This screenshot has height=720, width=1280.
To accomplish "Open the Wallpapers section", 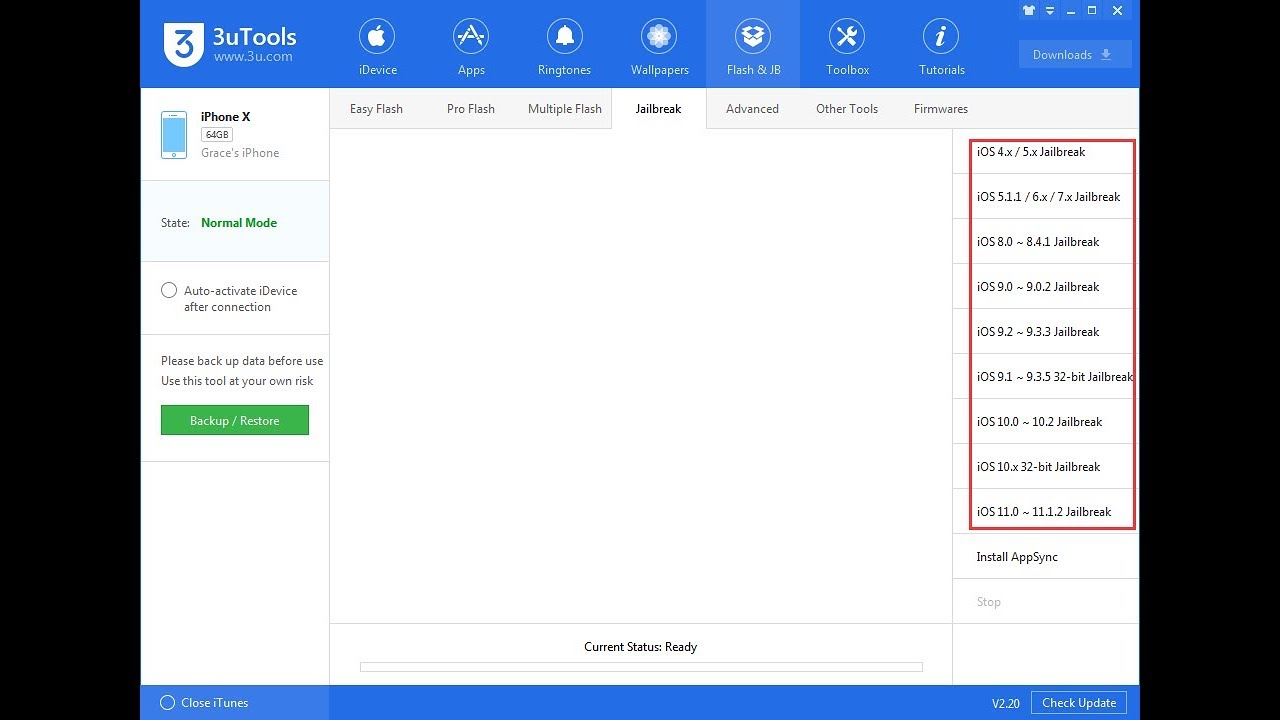I will 659,46.
